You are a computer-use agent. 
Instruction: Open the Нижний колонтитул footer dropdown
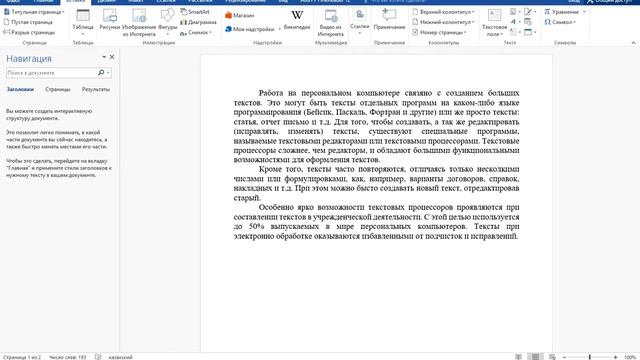443,22
